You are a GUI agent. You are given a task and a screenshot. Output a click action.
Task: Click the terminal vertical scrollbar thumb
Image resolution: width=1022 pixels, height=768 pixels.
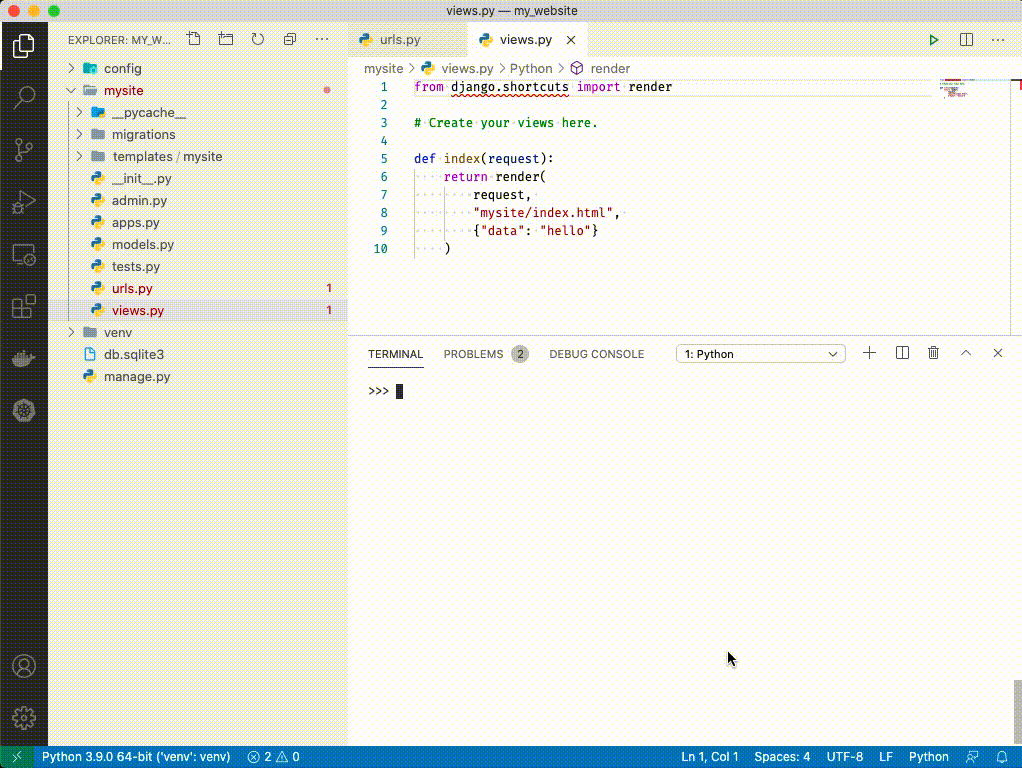click(x=1017, y=712)
